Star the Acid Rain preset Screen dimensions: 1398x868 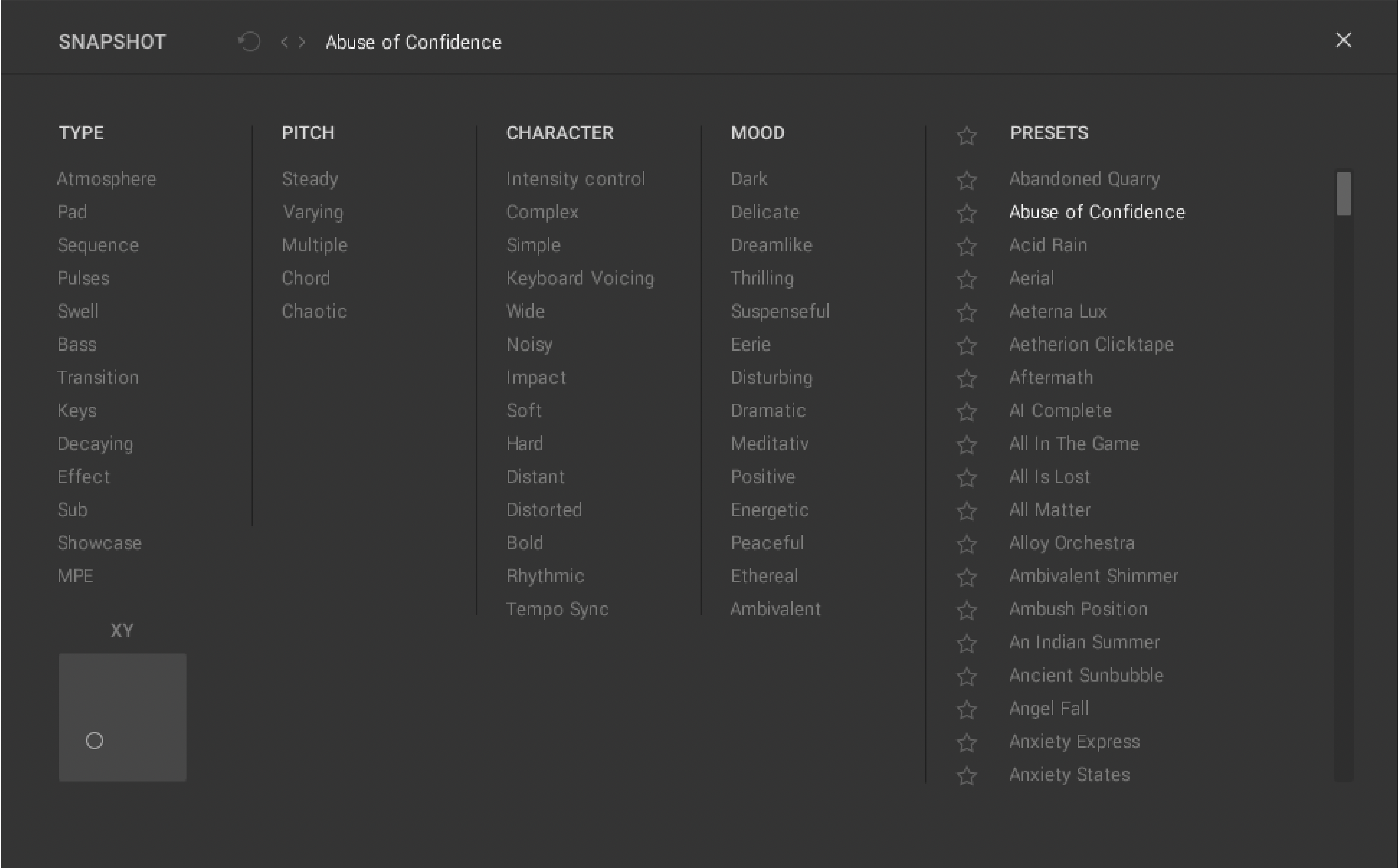[967, 246]
